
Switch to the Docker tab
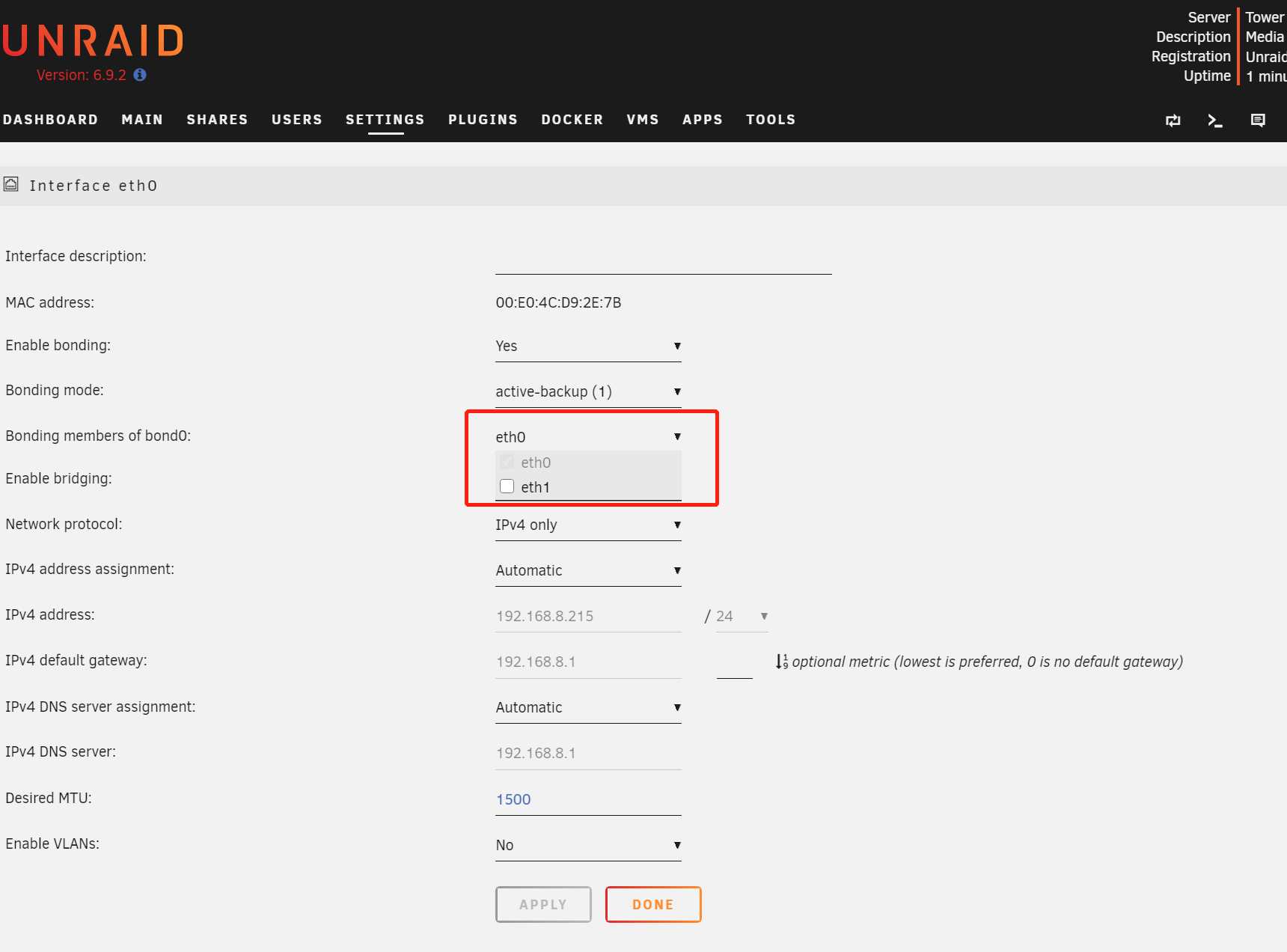572,120
